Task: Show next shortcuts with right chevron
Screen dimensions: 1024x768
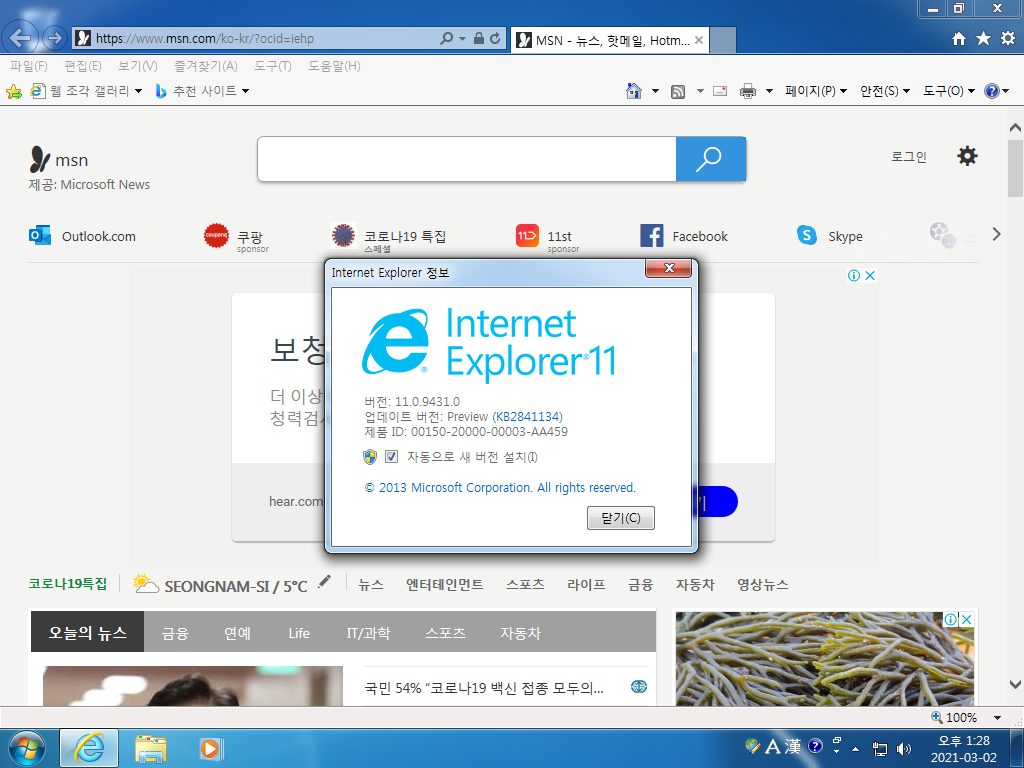Action: 996,234
